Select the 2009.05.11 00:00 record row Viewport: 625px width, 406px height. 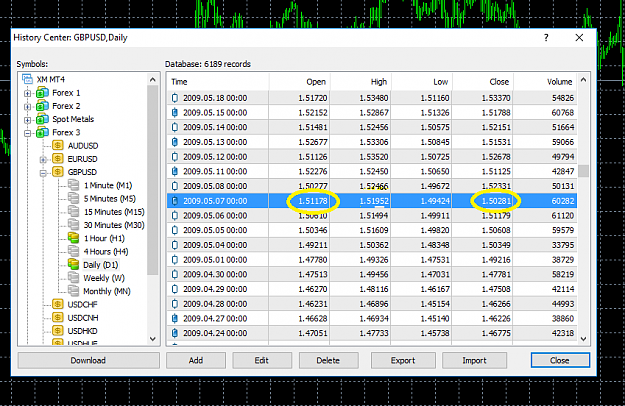tap(372, 171)
